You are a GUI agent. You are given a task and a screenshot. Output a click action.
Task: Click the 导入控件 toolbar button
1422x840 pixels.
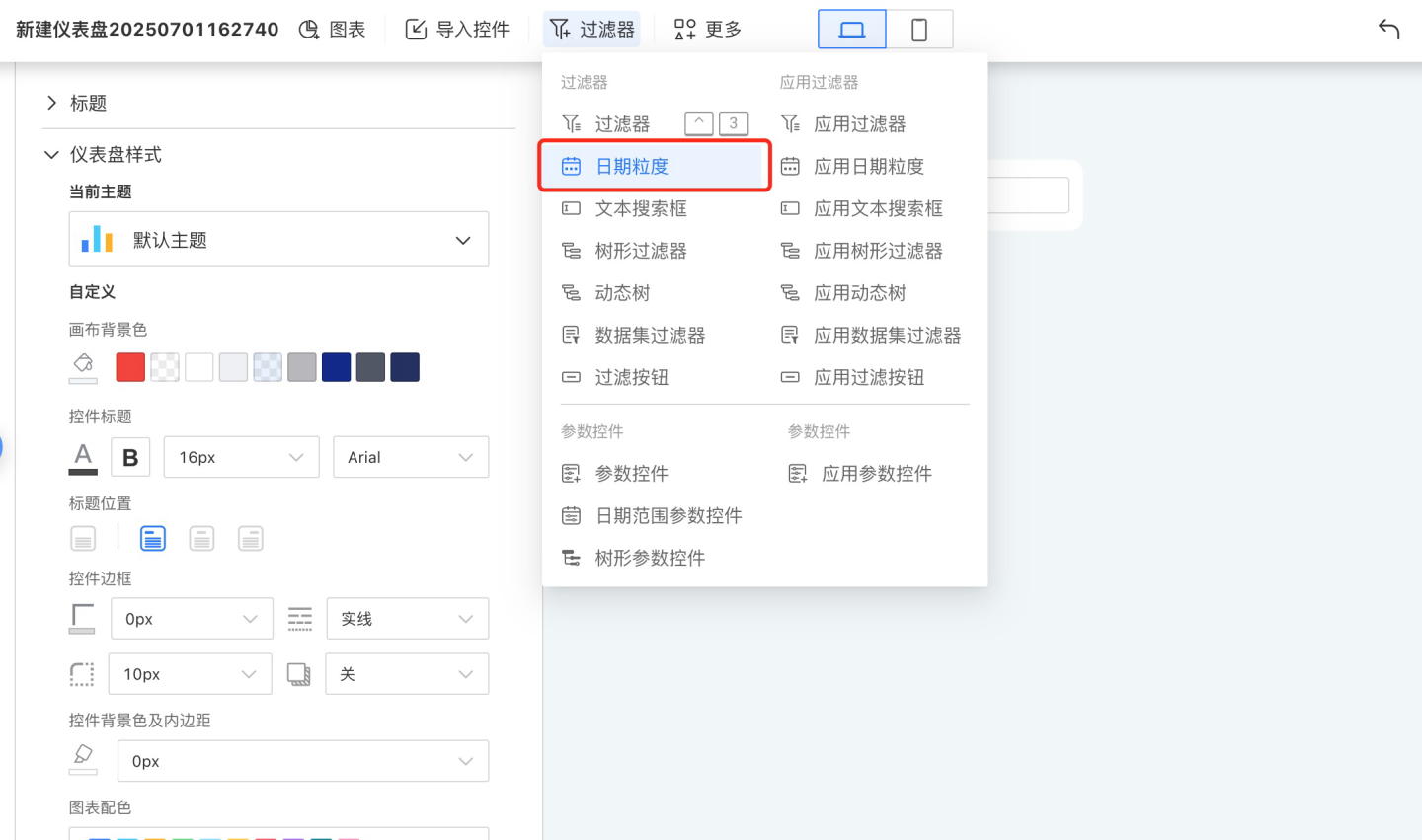pos(458,30)
